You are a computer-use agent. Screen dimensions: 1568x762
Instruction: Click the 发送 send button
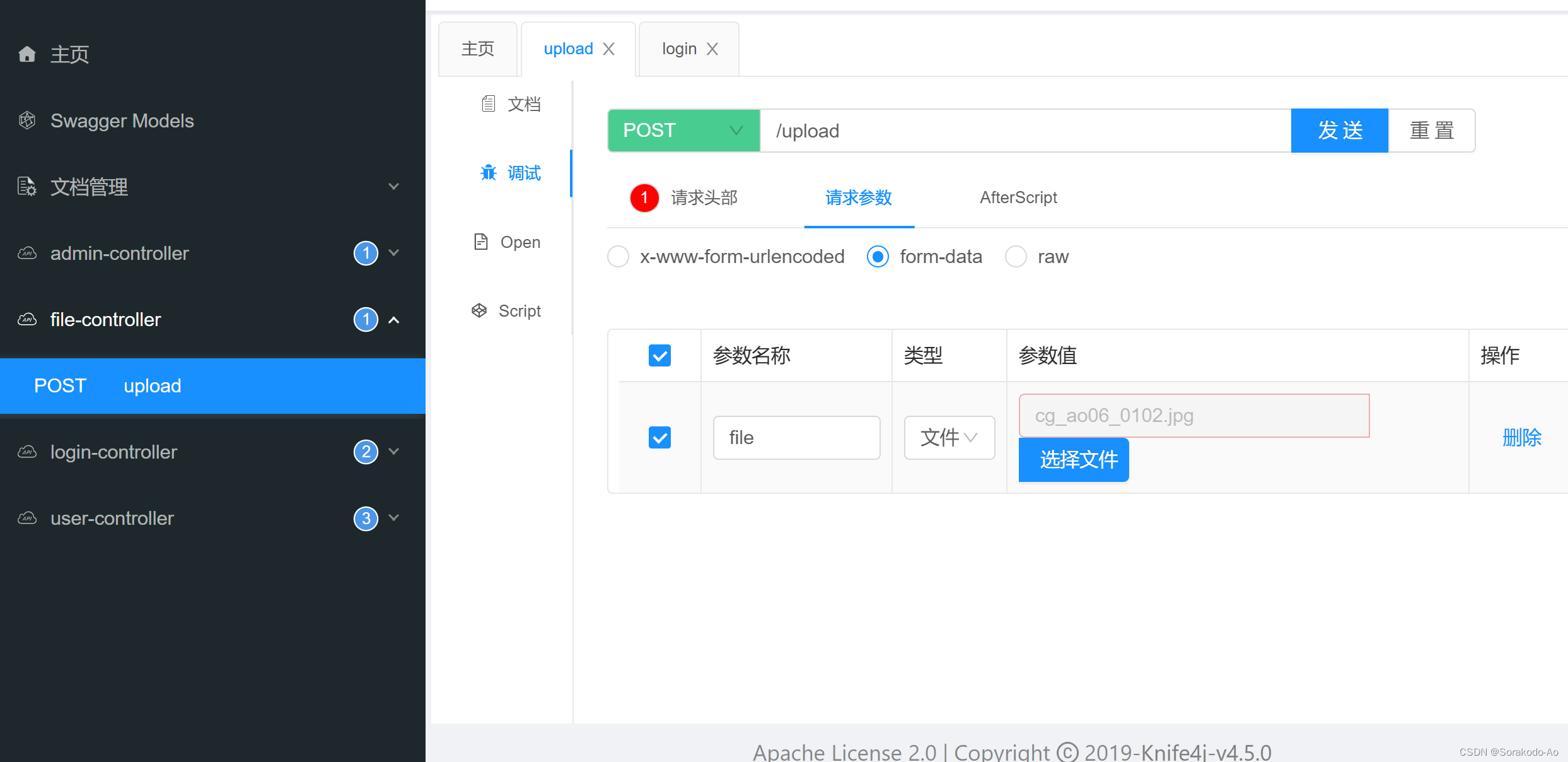click(1339, 131)
